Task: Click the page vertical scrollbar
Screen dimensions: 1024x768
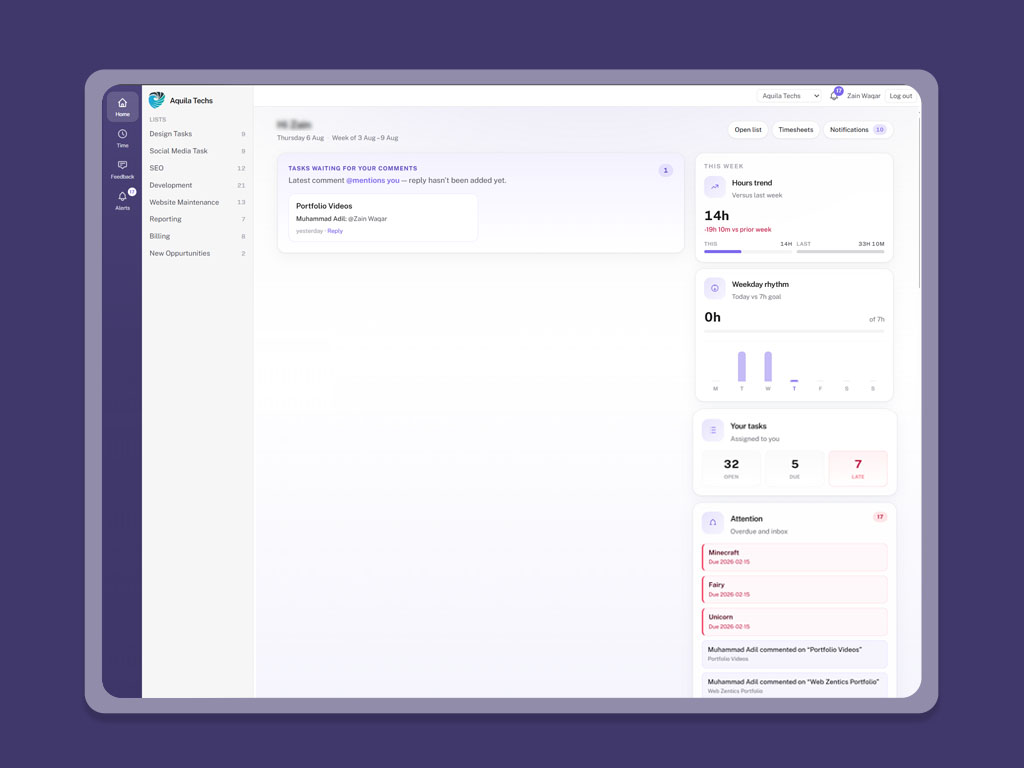Action: coord(920,200)
